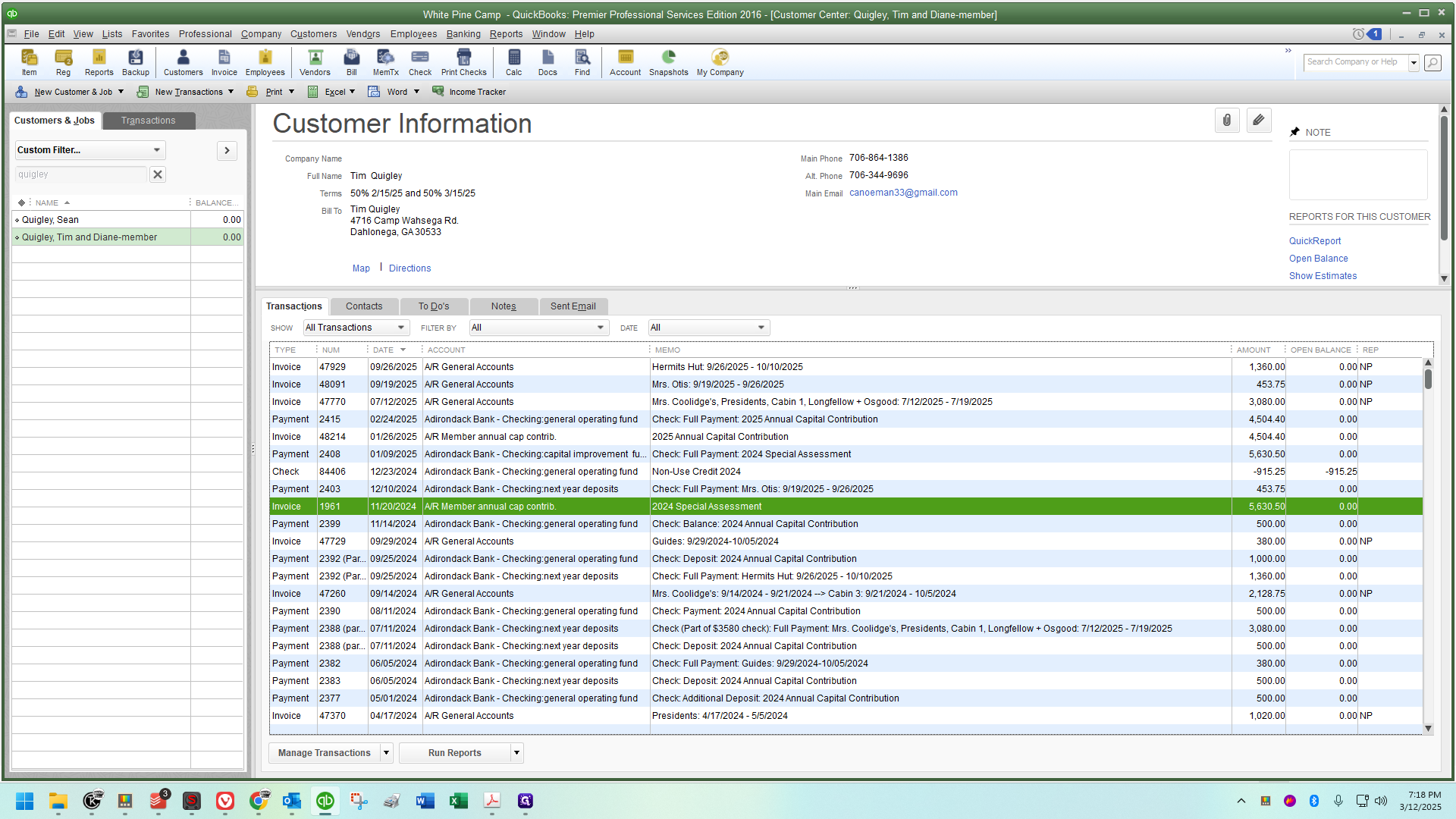Open the Item list toolbar icon
The width and height of the screenshot is (1456, 819).
[29, 62]
